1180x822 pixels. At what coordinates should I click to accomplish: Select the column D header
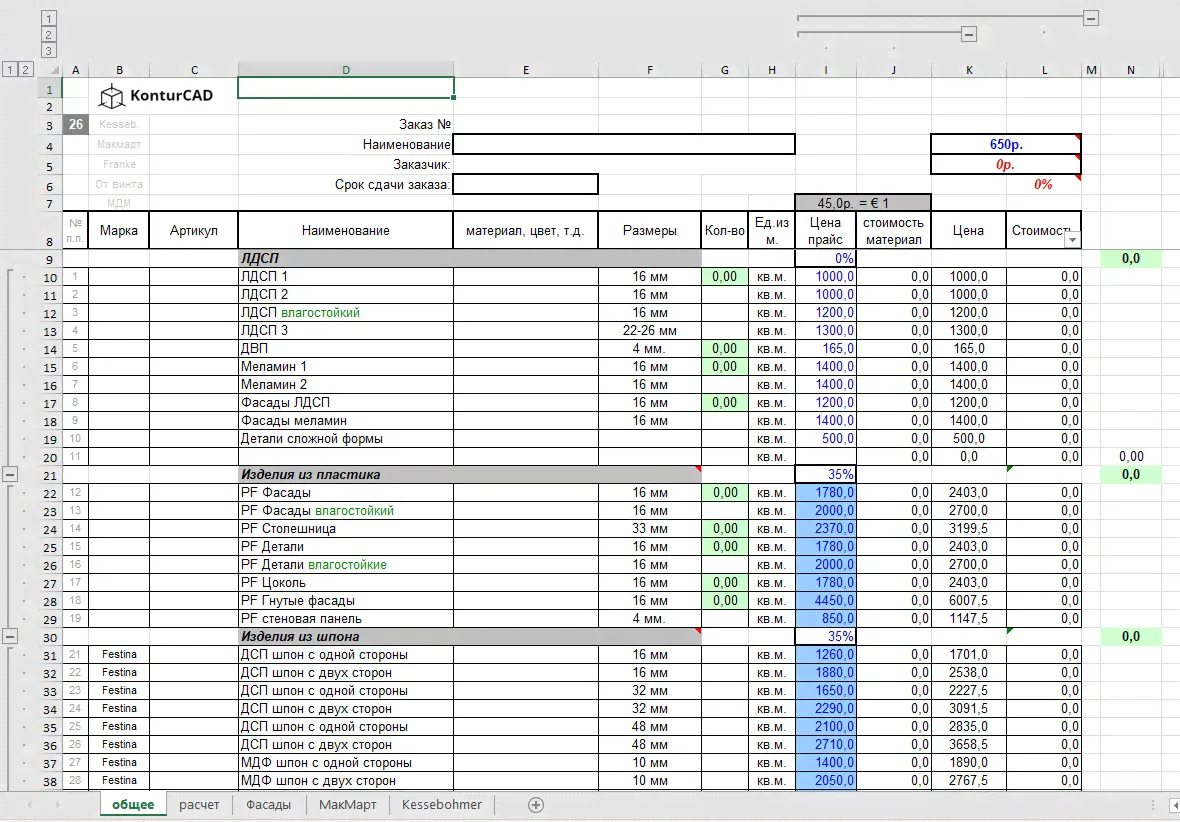(345, 69)
